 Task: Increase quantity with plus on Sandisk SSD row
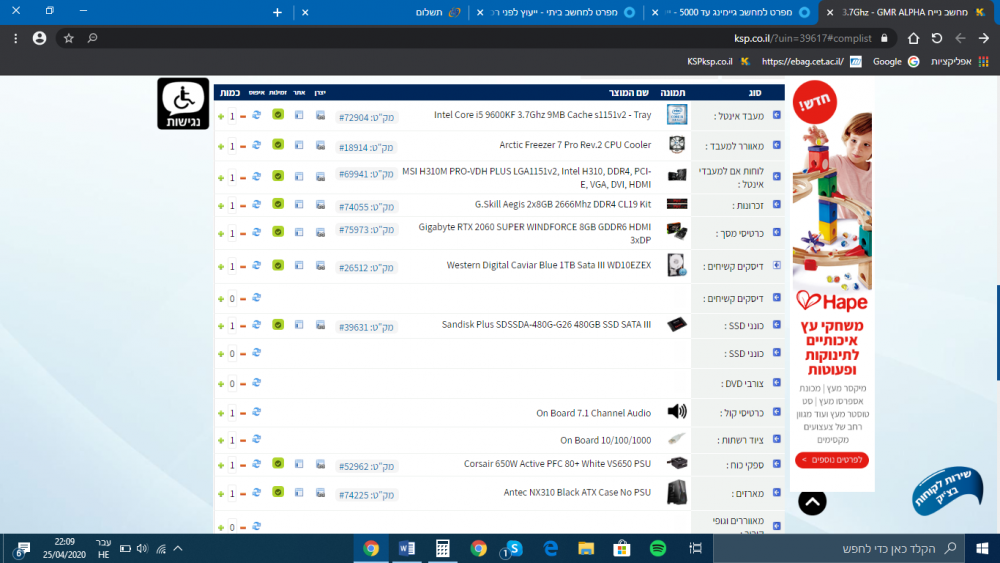coord(221,326)
